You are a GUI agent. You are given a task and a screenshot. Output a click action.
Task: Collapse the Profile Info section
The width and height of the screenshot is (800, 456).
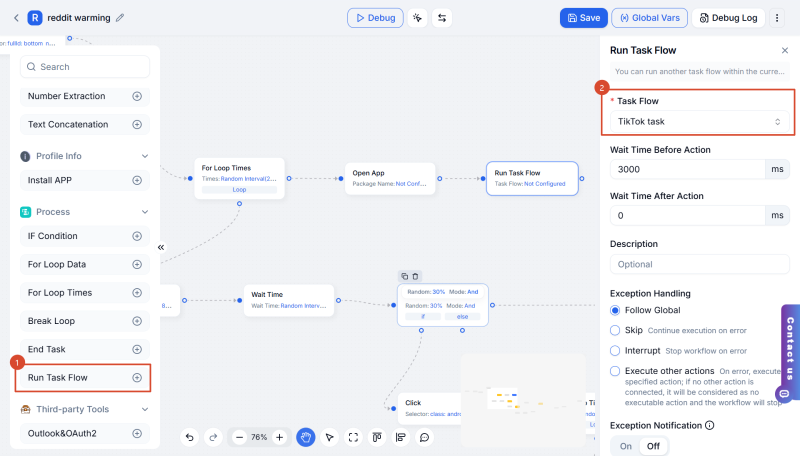[145, 156]
